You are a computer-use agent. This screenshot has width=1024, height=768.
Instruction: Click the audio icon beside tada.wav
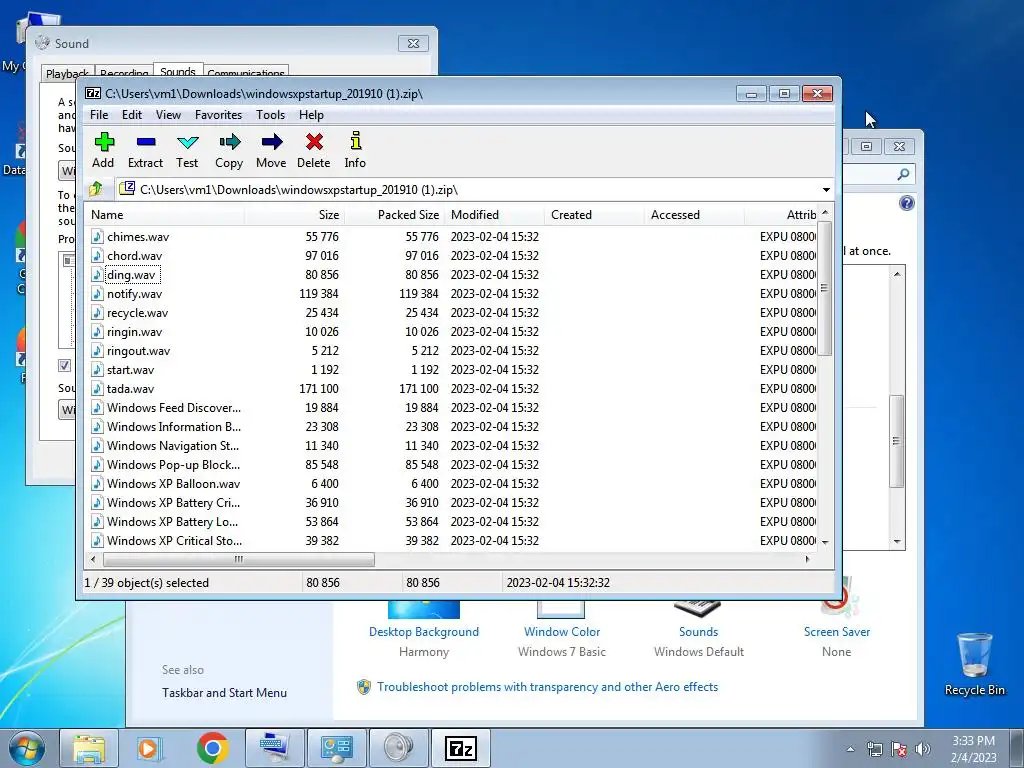pyautogui.click(x=97, y=389)
